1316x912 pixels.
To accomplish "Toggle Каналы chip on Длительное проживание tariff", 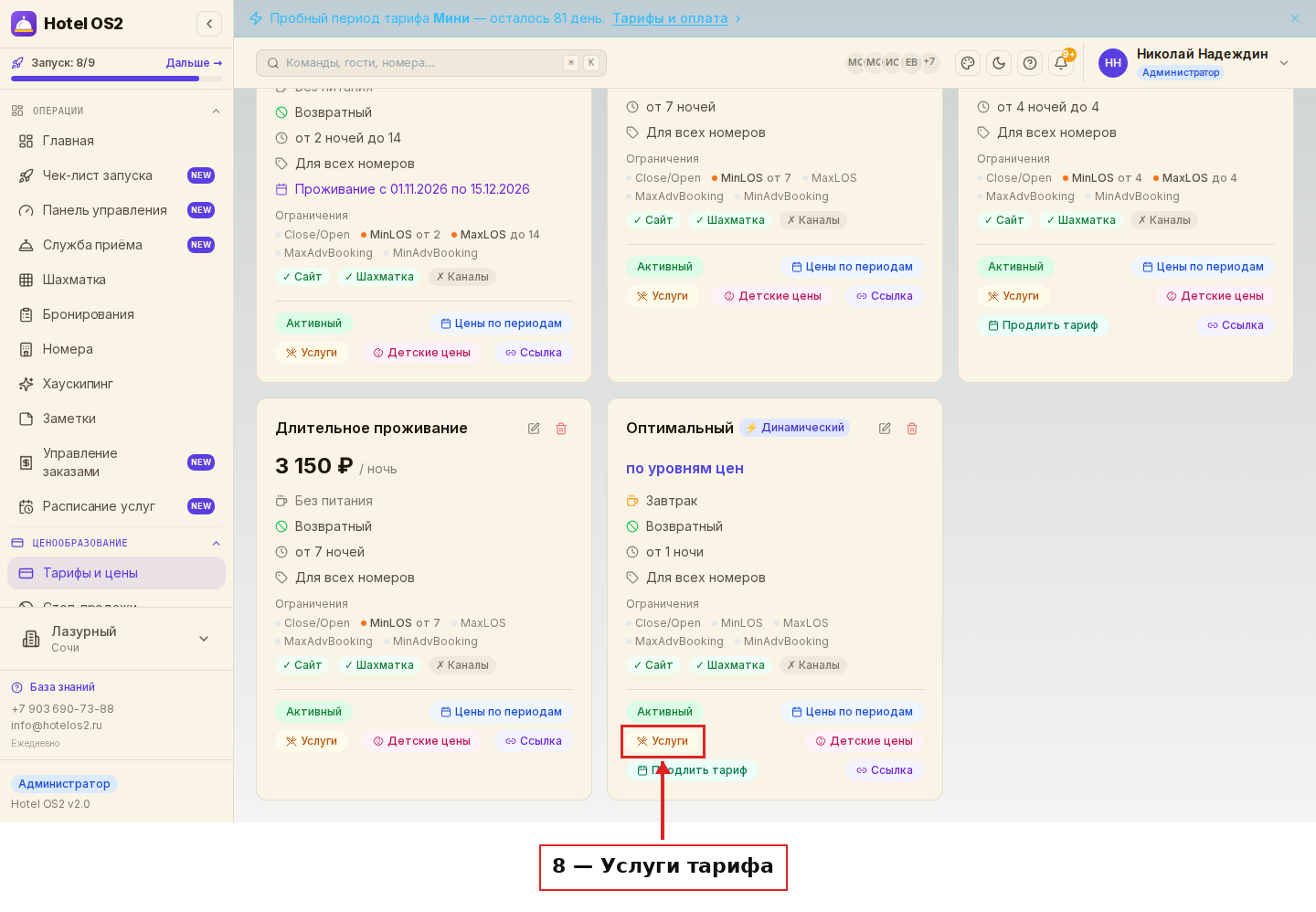I will tap(462, 665).
